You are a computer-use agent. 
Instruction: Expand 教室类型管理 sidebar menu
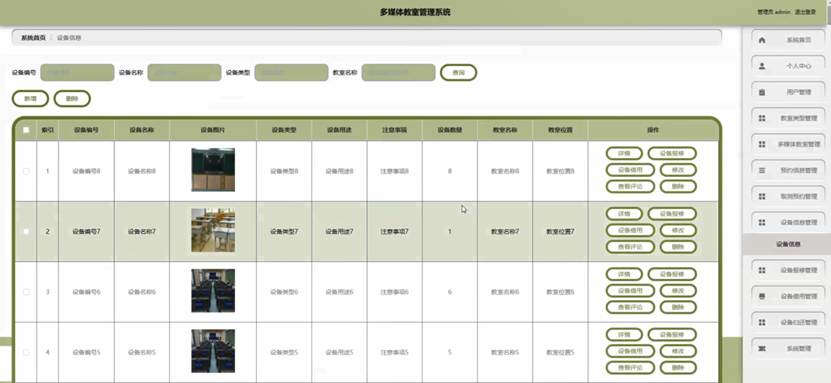pyautogui.click(x=789, y=118)
